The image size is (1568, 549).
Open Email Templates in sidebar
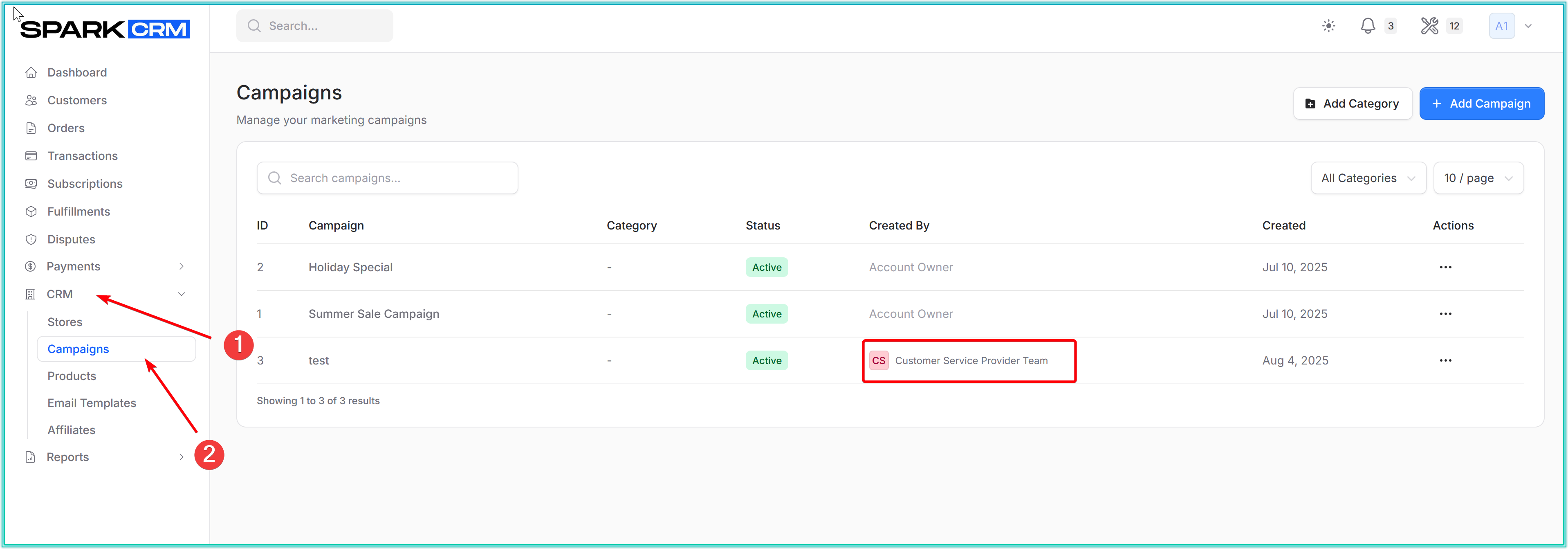[92, 403]
